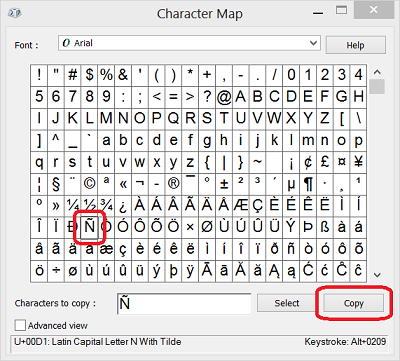The image size is (400, 361).
Task: Select the ¾ three quarters fraction
Action: 106,205
